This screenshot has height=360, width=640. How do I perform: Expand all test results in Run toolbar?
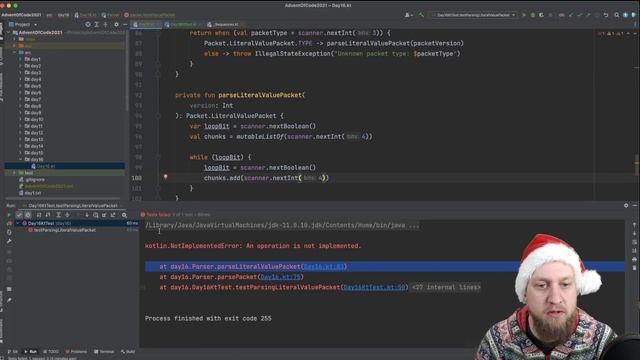click(x=58, y=215)
